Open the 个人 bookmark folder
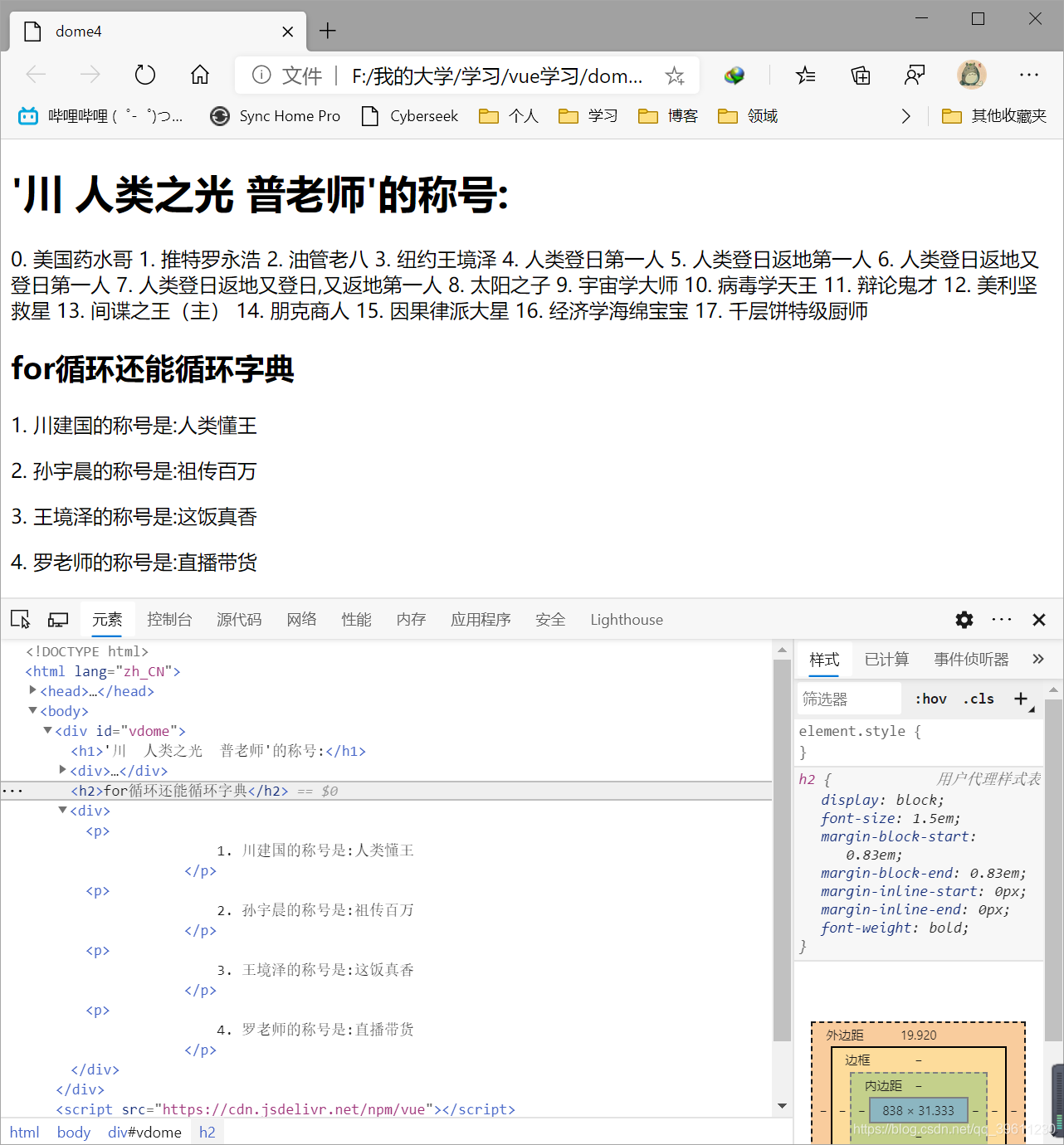 point(509,116)
